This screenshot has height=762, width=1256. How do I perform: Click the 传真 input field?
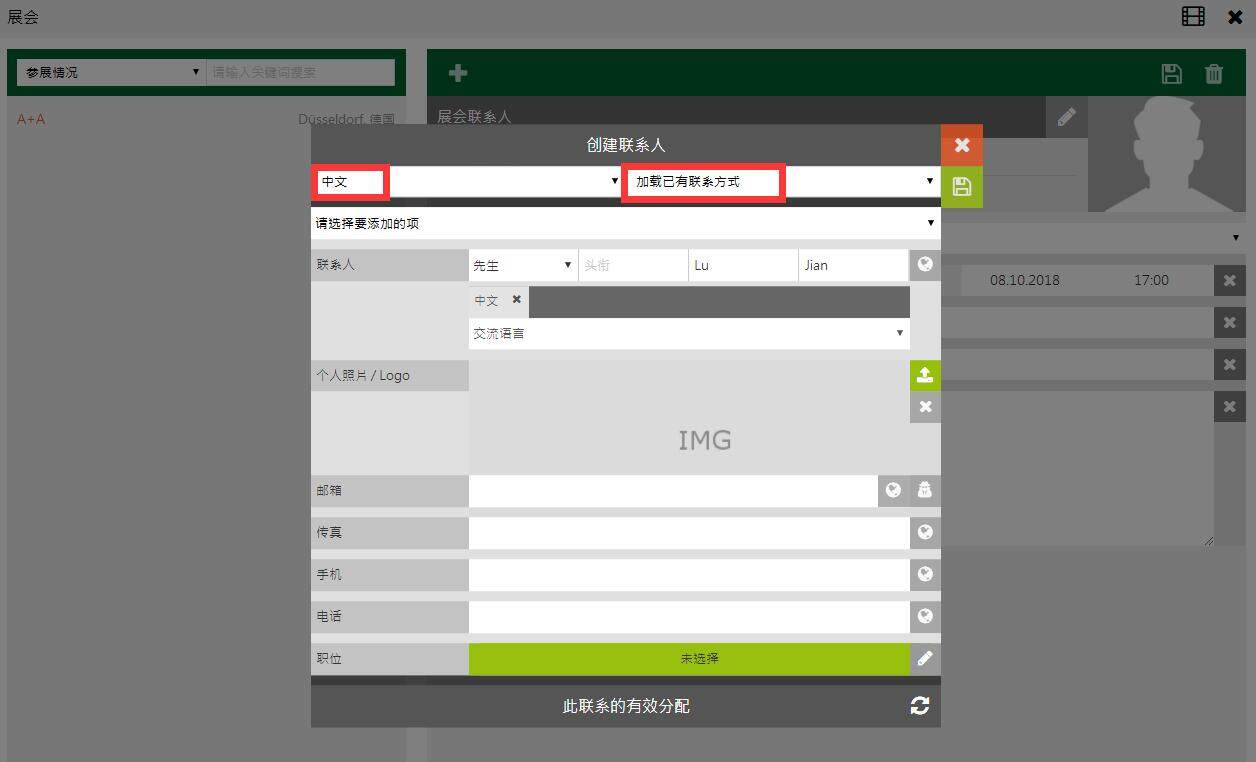(x=688, y=532)
